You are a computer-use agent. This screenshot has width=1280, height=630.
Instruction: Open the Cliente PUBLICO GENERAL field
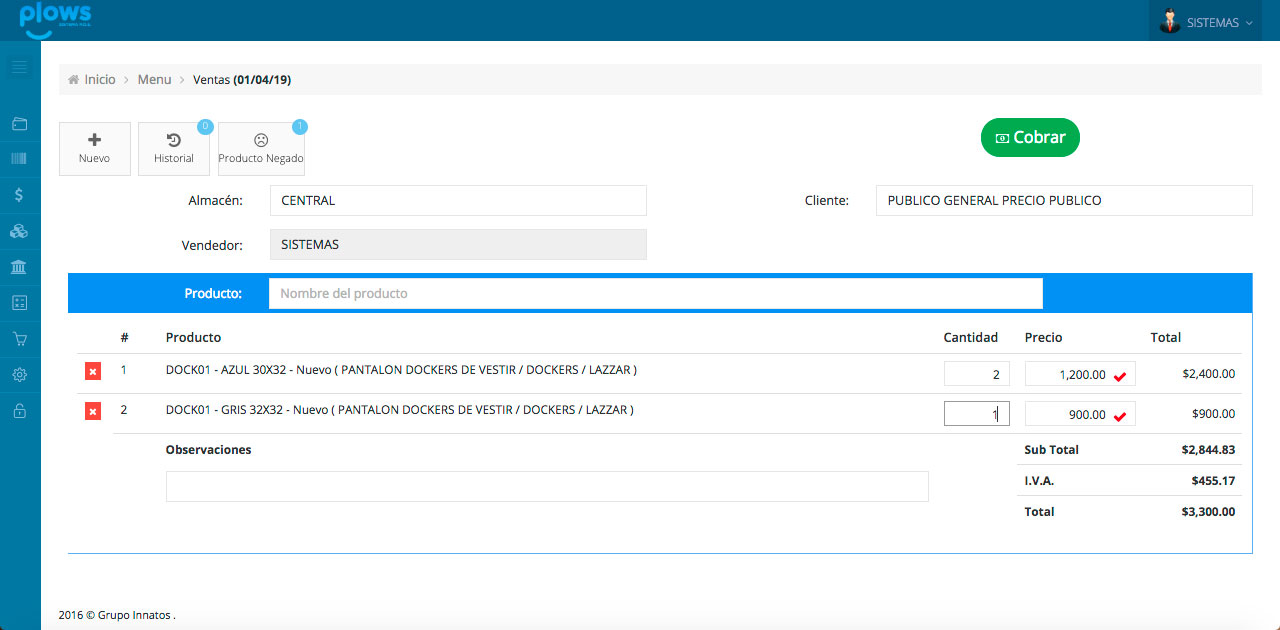point(1063,200)
